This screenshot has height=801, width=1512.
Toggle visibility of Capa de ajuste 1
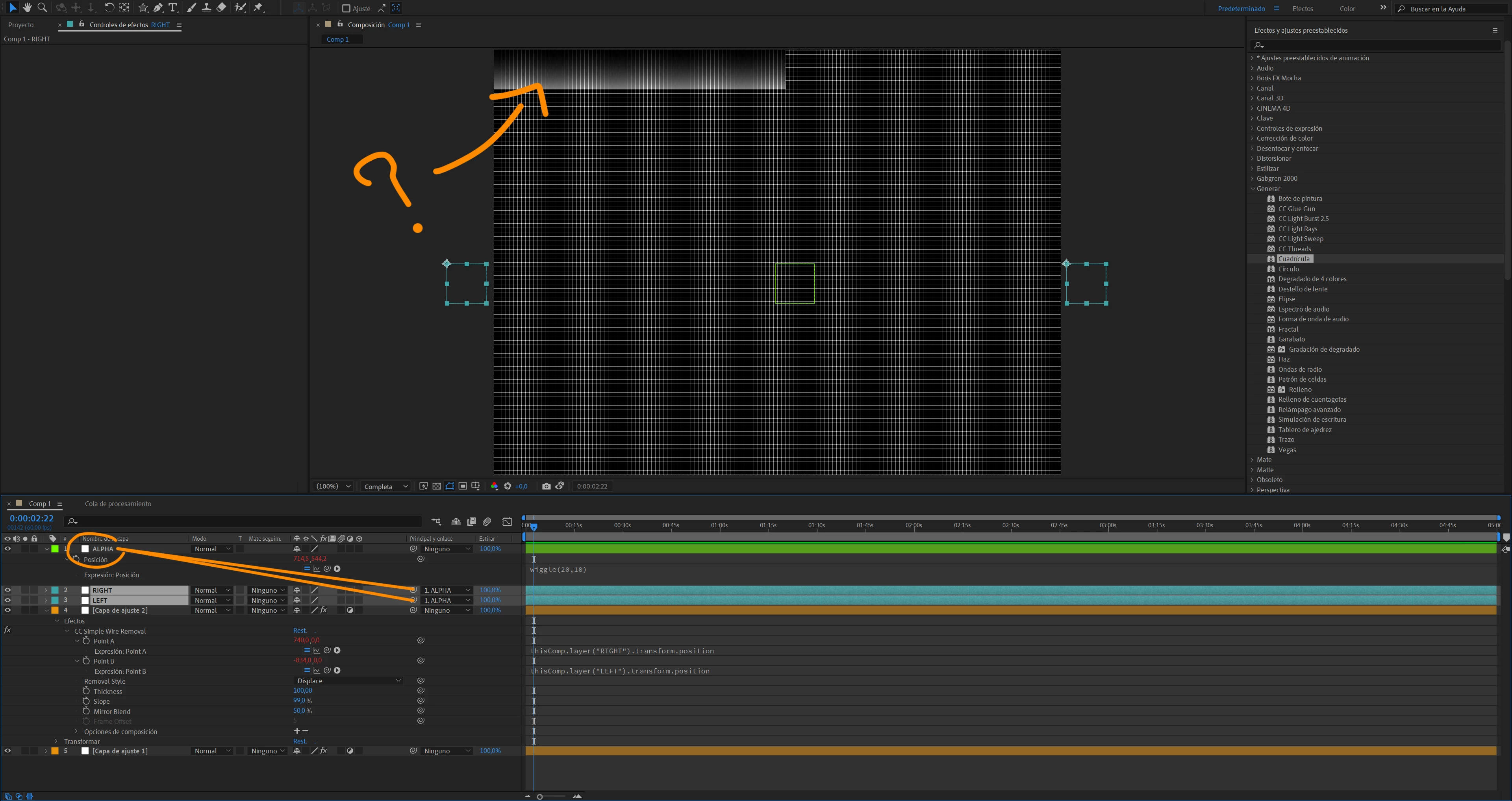click(x=7, y=751)
